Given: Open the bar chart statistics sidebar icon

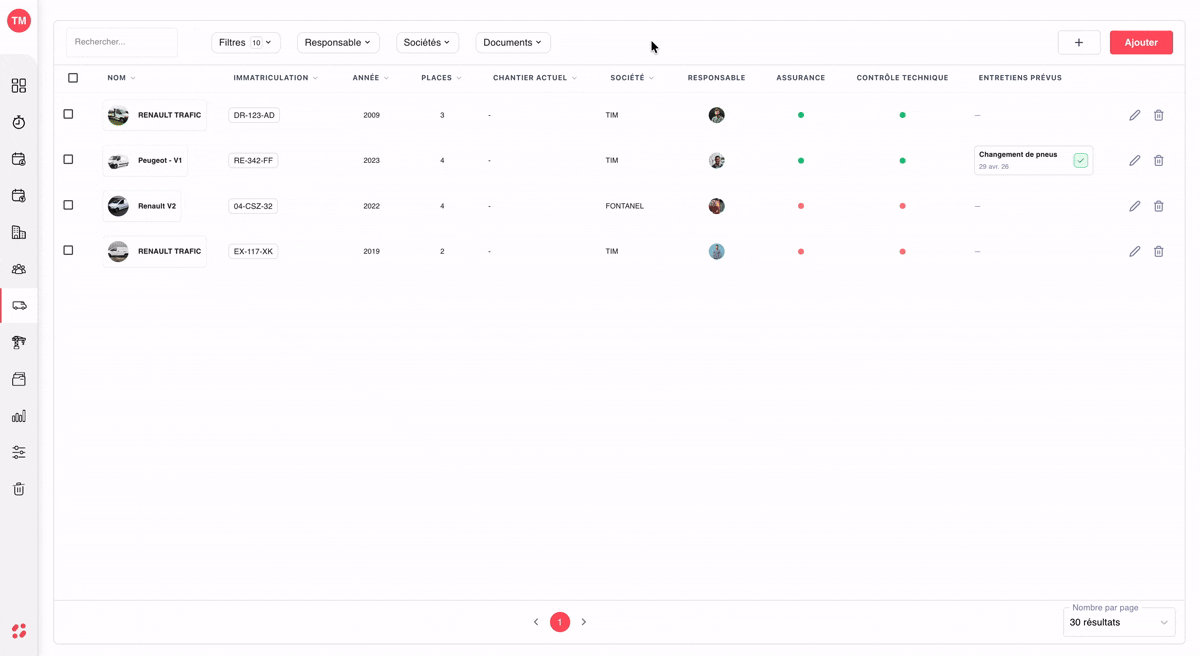Looking at the screenshot, I should click(19, 416).
